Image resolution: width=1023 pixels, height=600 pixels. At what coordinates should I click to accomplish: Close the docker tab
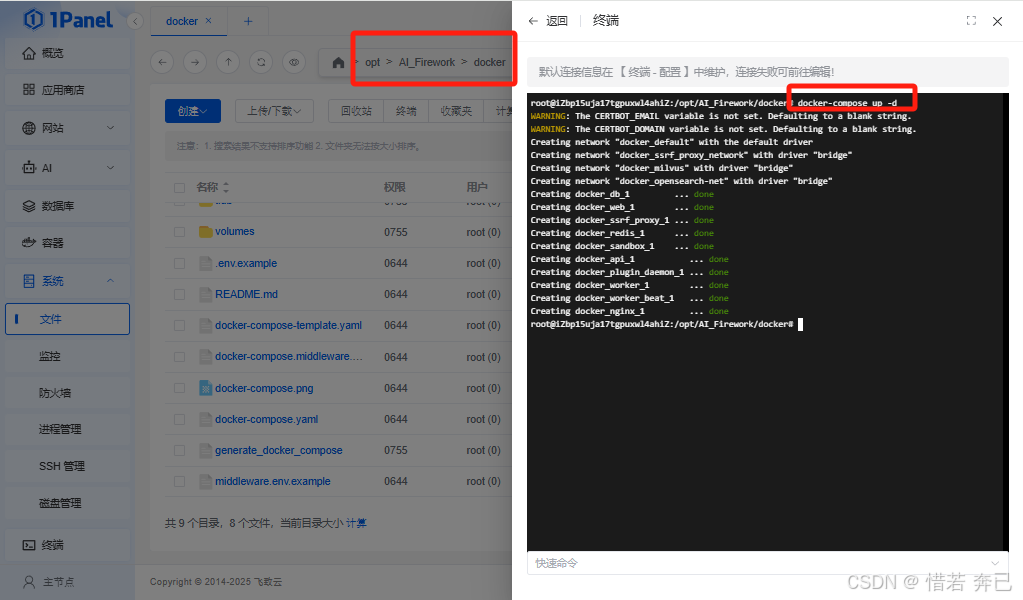tap(209, 21)
